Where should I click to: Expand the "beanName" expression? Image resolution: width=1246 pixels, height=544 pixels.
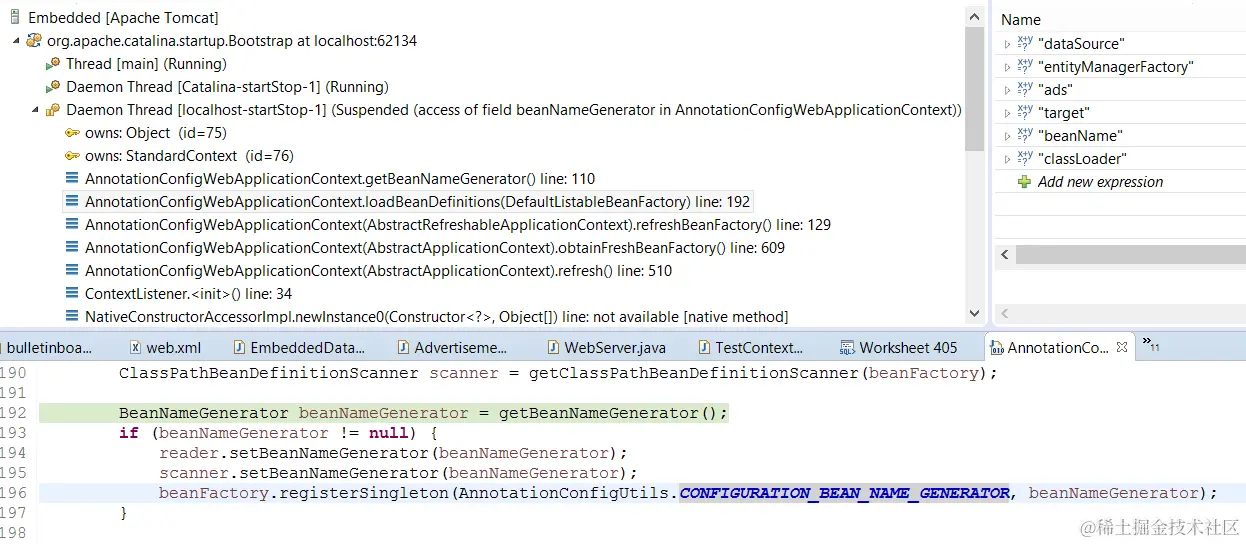1007,136
